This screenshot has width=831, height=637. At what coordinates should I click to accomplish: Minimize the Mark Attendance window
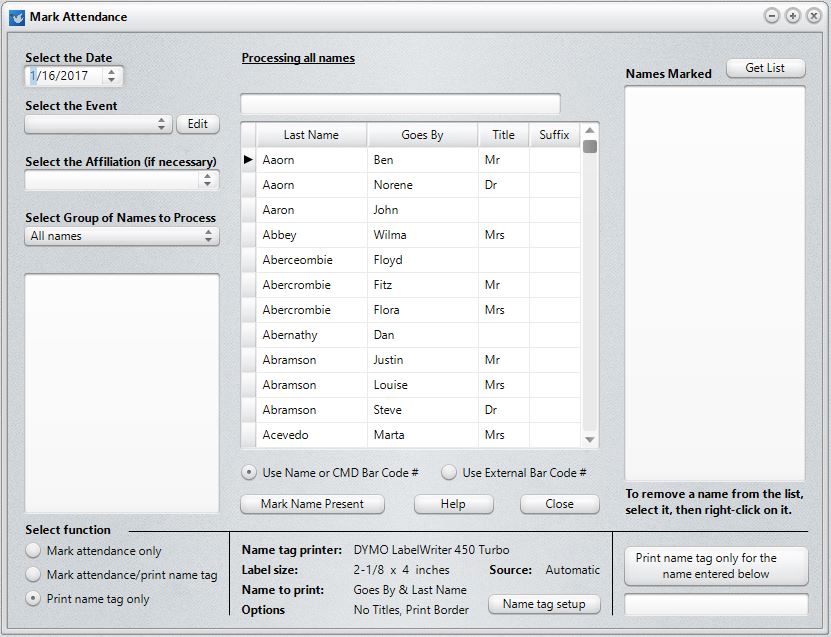[772, 16]
